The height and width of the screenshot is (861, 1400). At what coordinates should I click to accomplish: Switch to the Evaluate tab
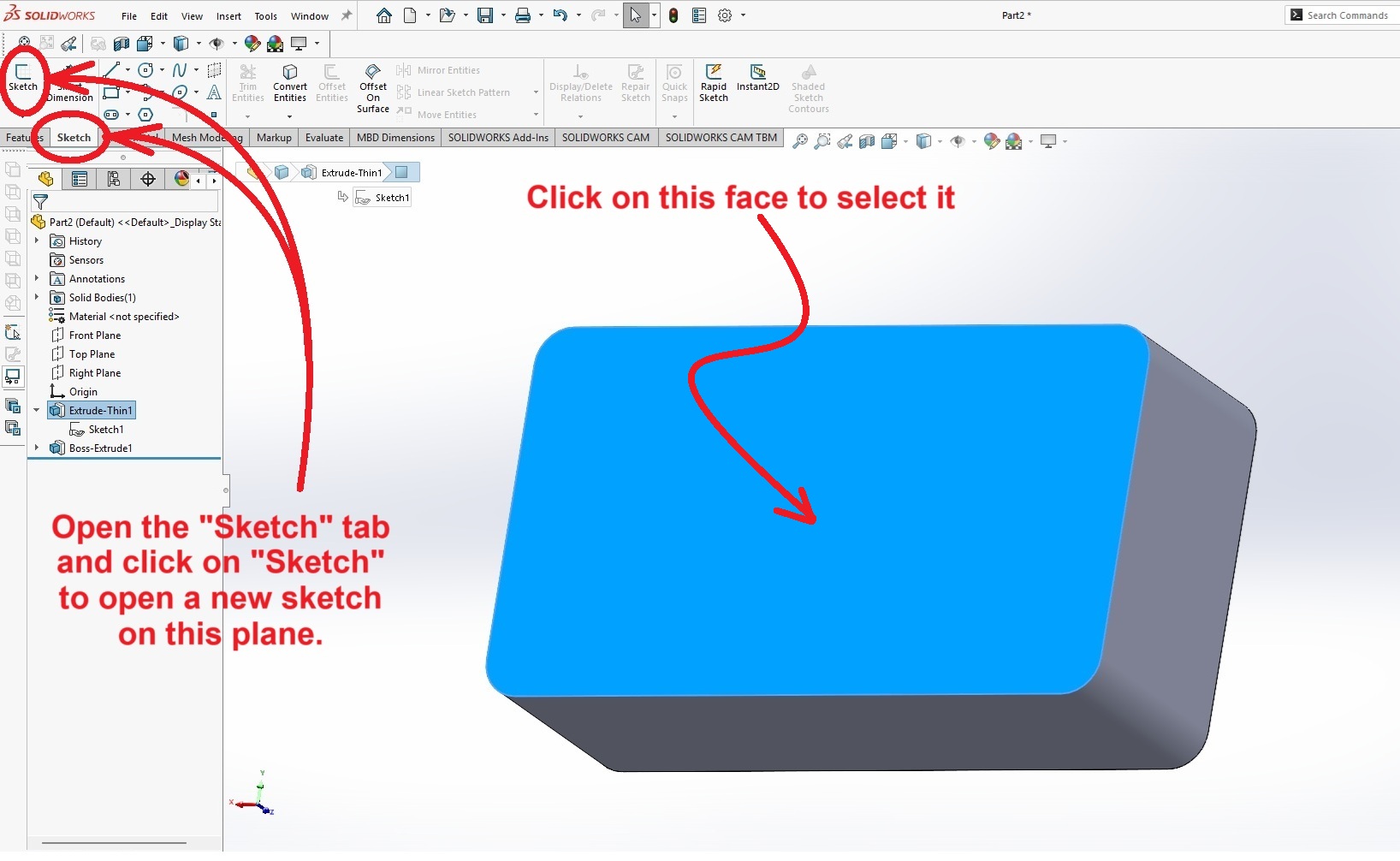coord(324,137)
